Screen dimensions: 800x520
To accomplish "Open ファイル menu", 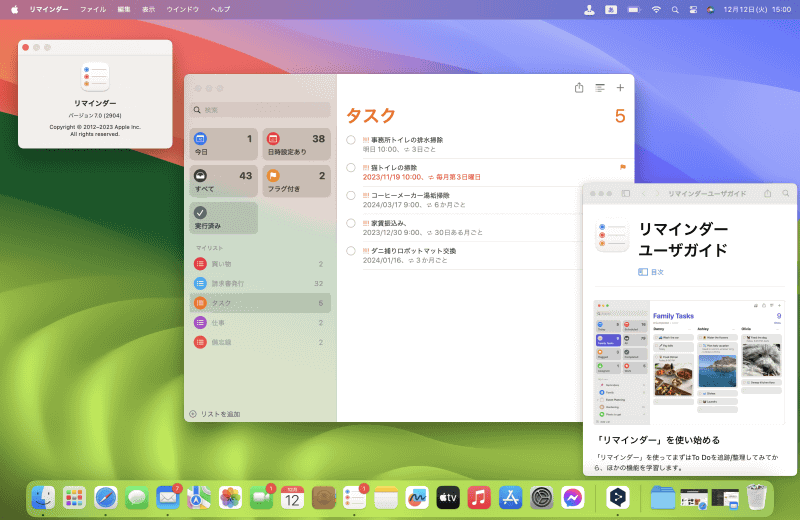I will [93, 9].
